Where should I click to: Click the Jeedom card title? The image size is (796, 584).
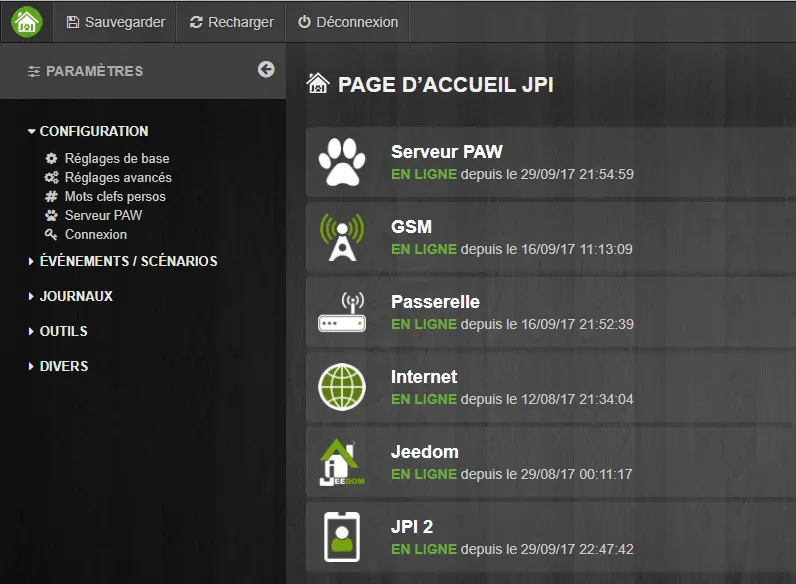(424, 452)
